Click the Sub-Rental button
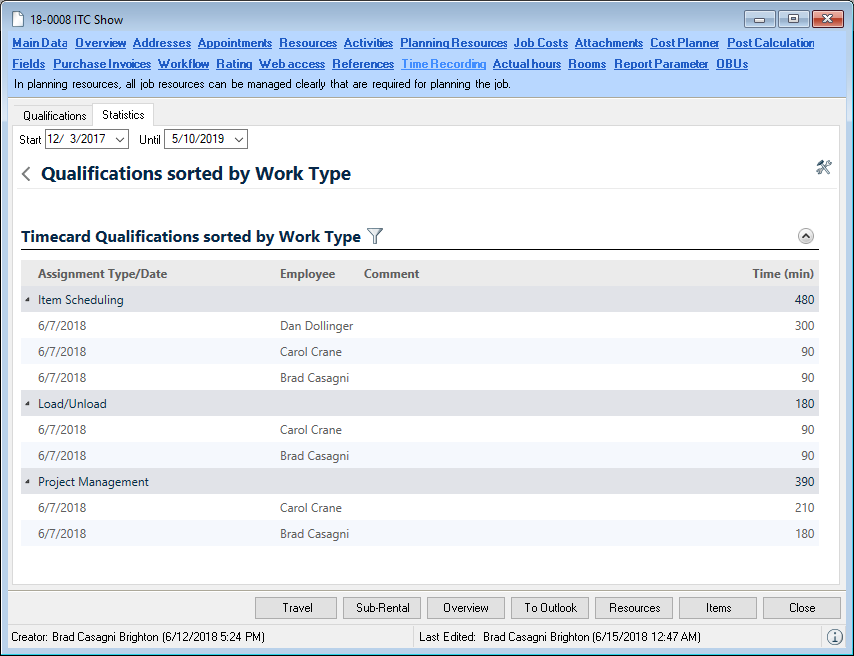Viewport: 854px width, 656px height. coord(382,608)
